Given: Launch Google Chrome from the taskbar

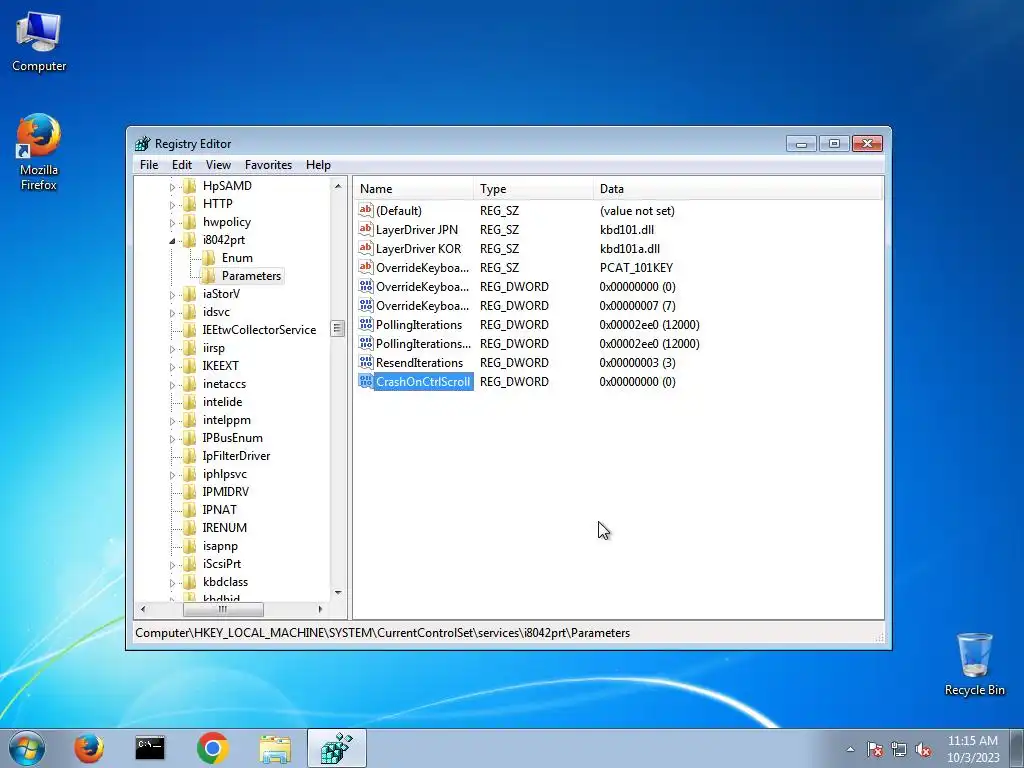Looking at the screenshot, I should (212, 748).
